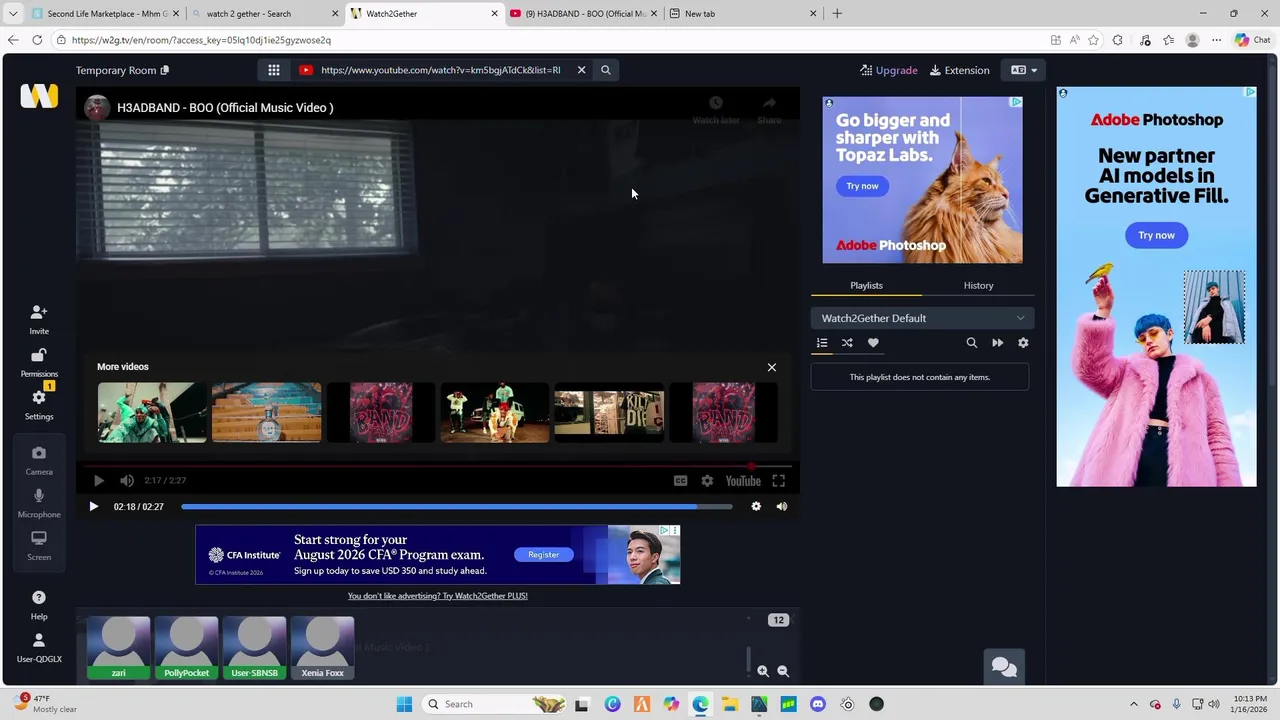Click the H3ADBAND channel avatar
Viewport: 1280px width, 720px height.
pos(97,107)
